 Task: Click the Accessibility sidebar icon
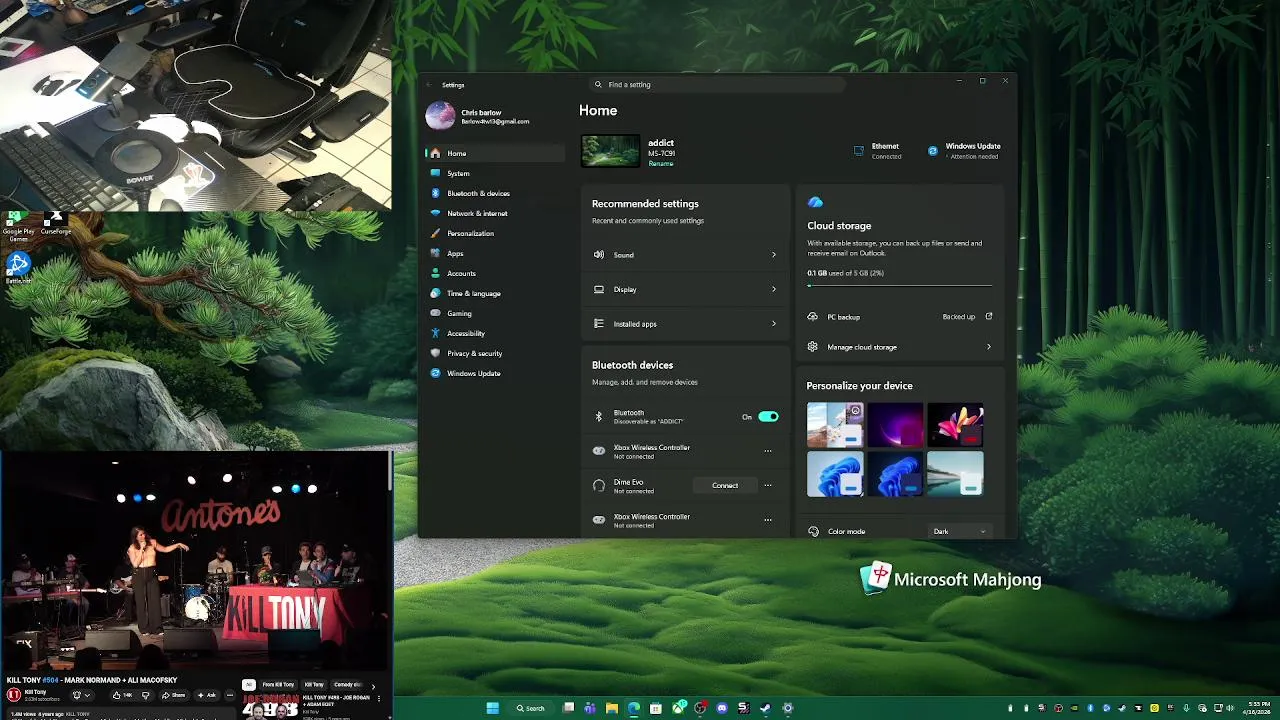coord(435,333)
